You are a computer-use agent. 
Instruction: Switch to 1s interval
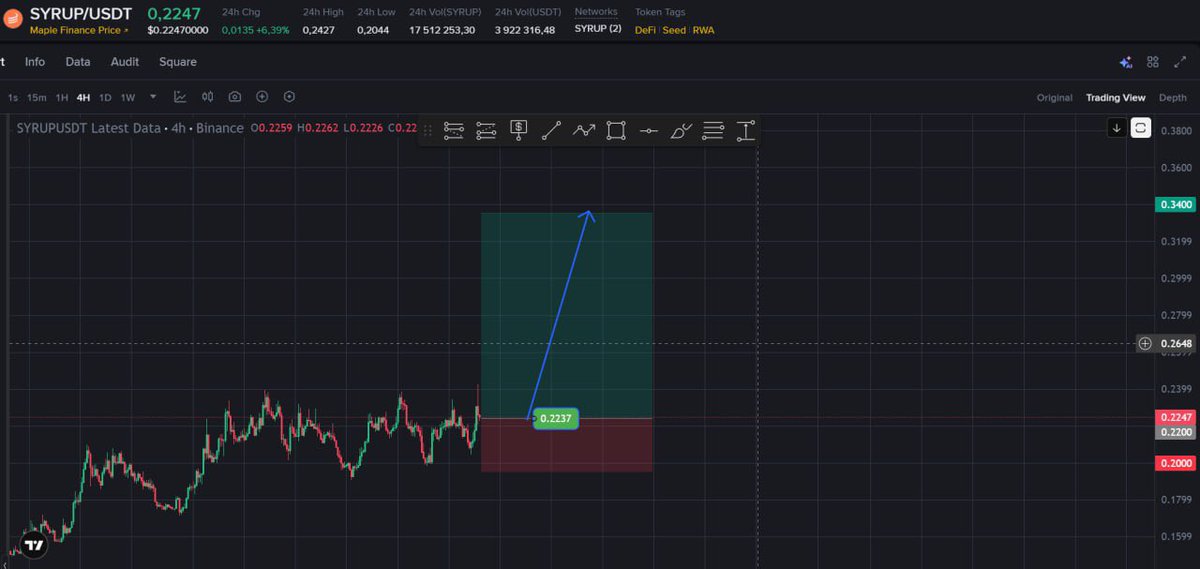[x=13, y=98]
